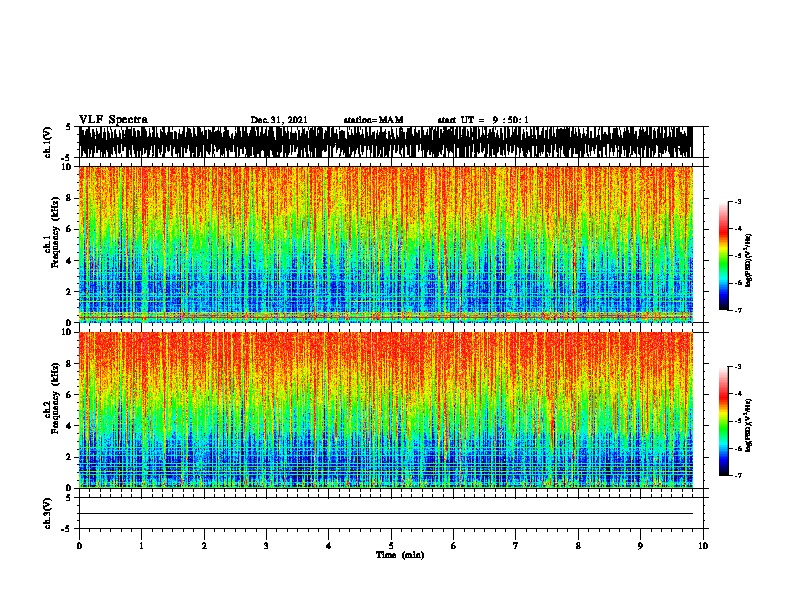Click the "0" tick on the time axis

(x=79, y=546)
